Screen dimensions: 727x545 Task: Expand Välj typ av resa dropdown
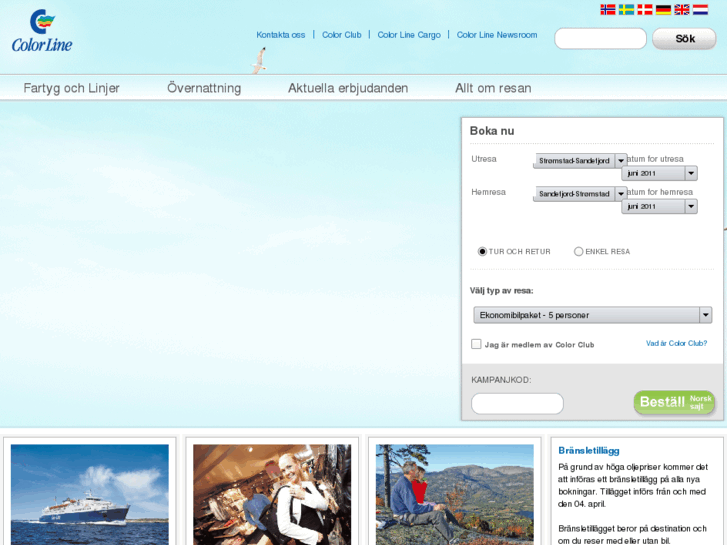(x=593, y=315)
